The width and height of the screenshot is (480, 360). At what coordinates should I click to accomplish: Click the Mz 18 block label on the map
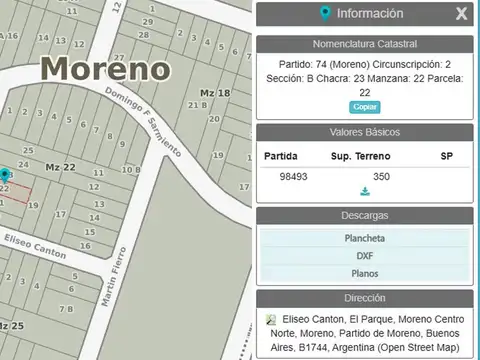[x=215, y=93]
